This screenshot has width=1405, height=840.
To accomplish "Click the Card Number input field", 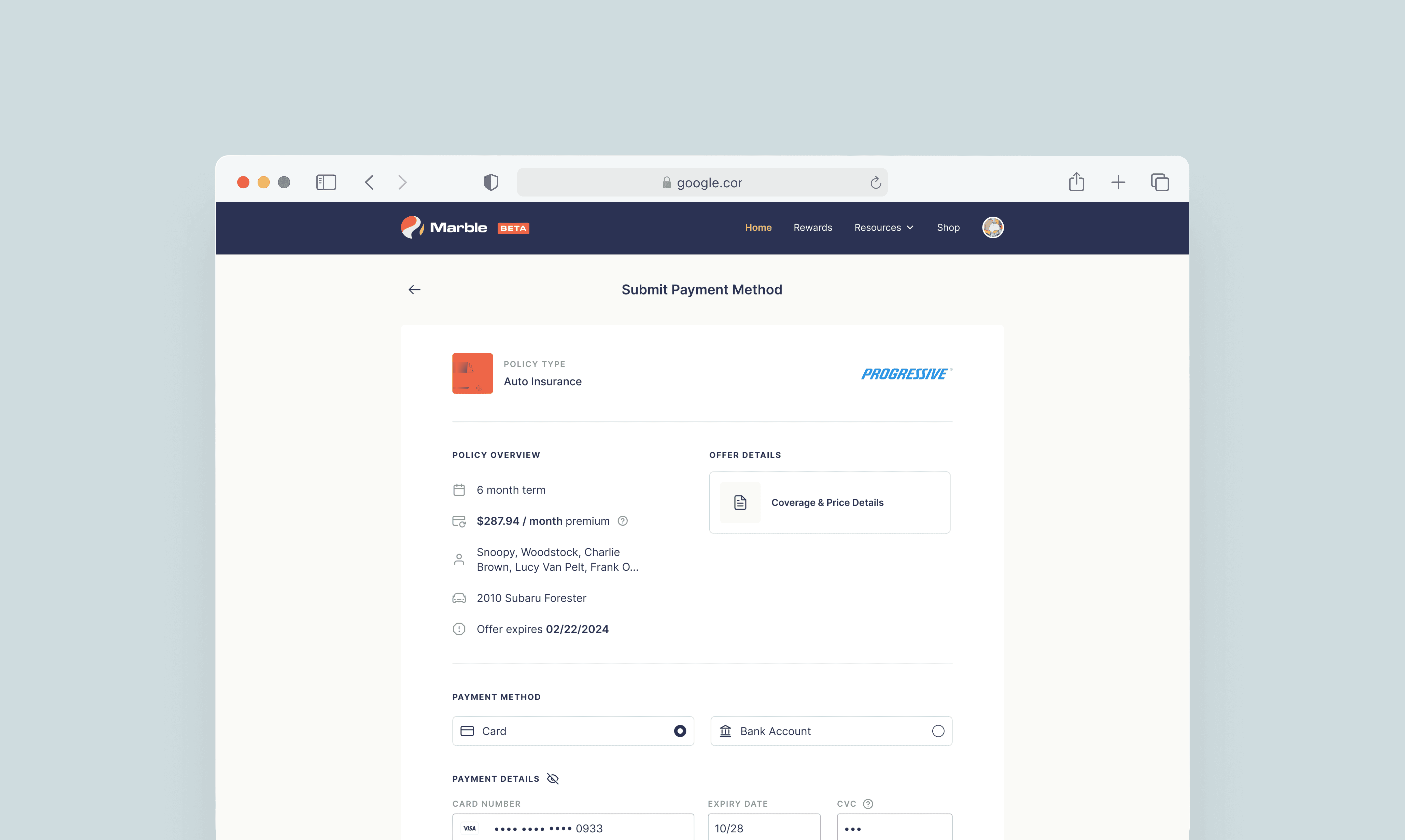I will pyautogui.click(x=573, y=828).
